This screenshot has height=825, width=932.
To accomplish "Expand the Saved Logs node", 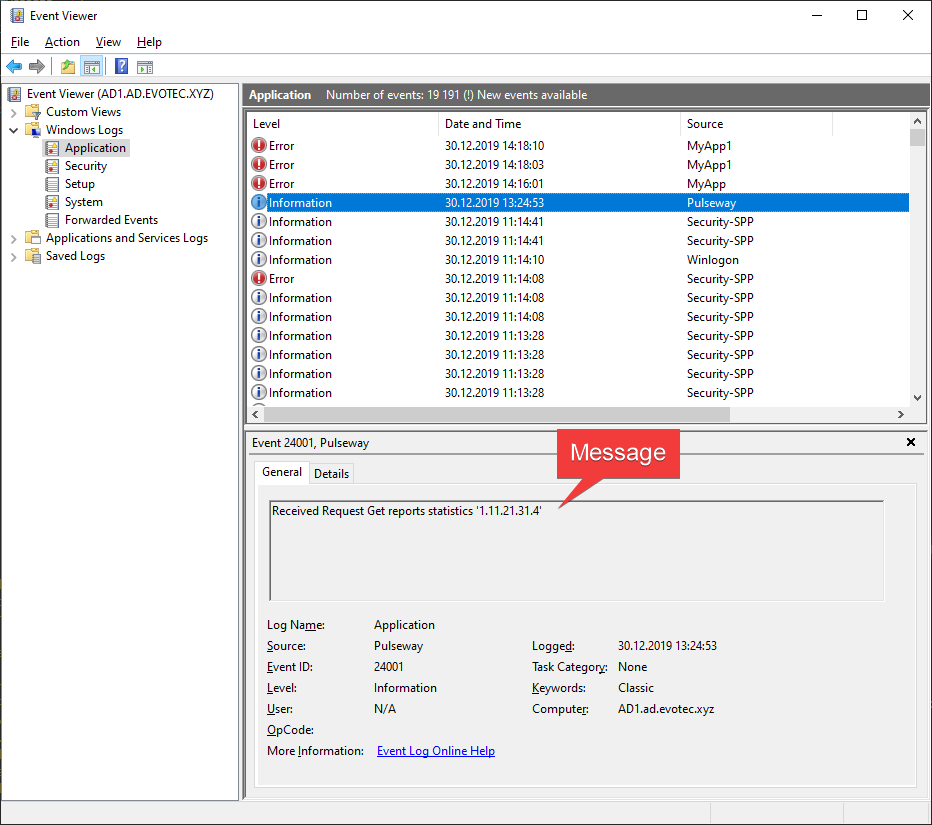I will coord(14,256).
